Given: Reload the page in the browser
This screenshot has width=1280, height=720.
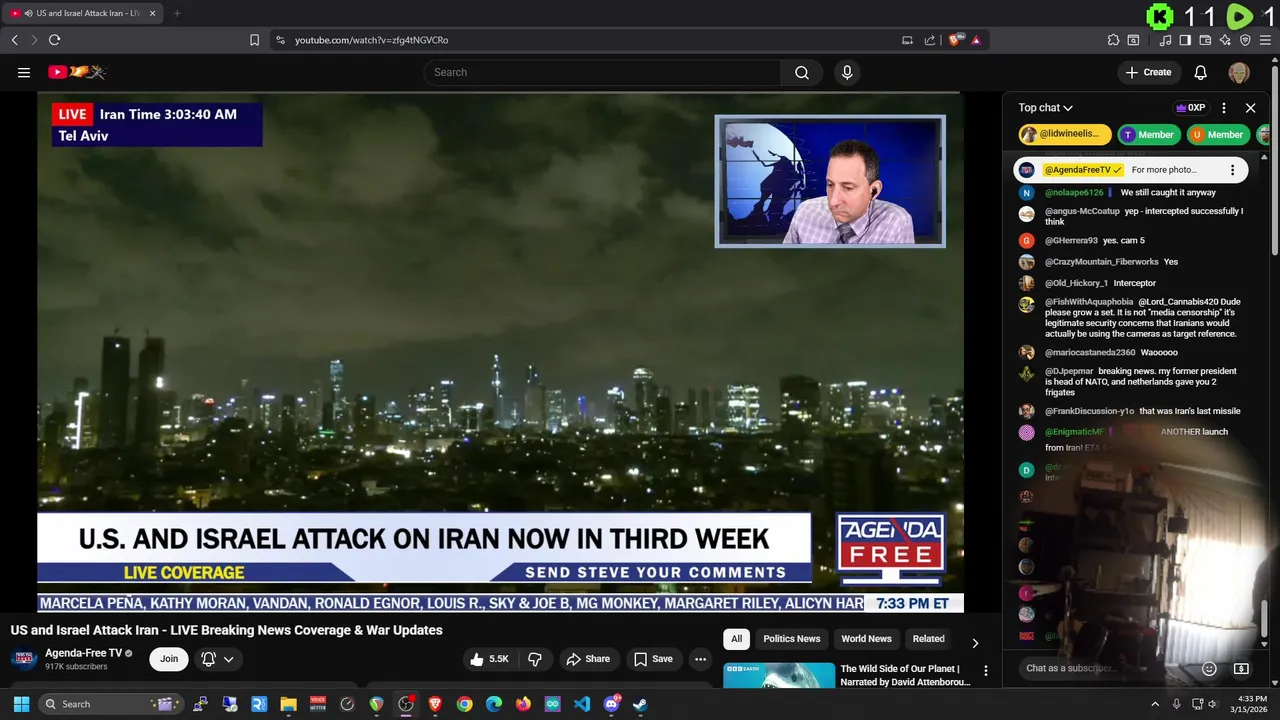Looking at the screenshot, I should point(54,40).
